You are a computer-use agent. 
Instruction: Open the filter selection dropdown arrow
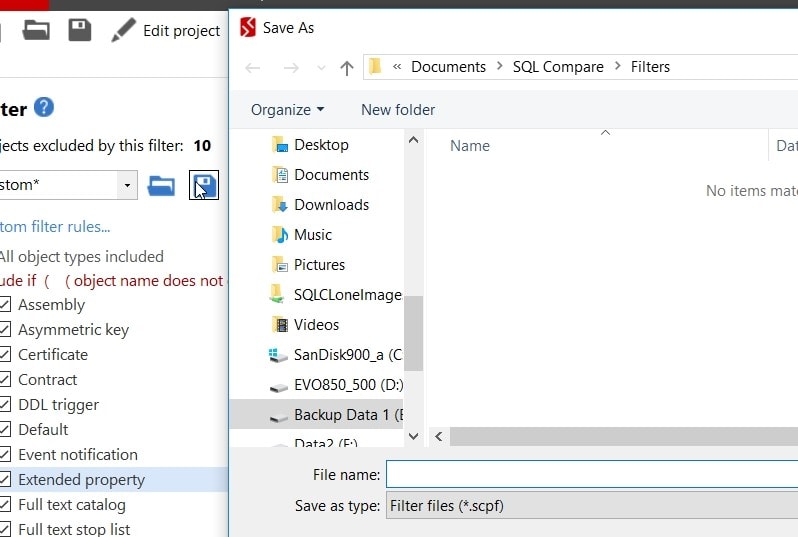127,185
